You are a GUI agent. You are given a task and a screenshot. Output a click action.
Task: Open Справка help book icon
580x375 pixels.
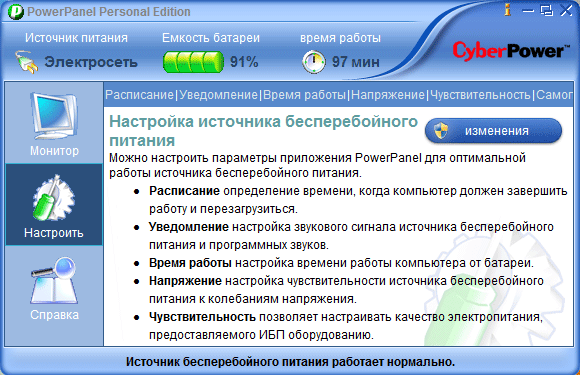pyautogui.click(x=54, y=280)
